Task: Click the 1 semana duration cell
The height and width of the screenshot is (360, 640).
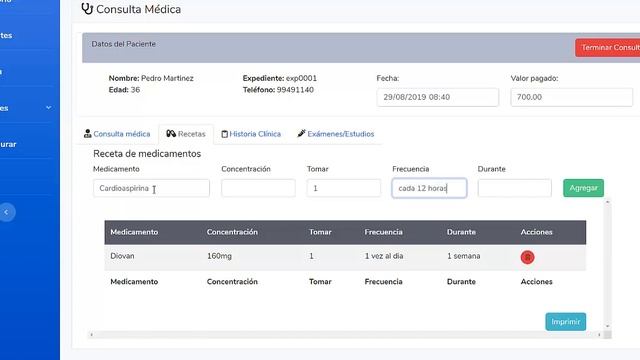Action: click(x=463, y=256)
